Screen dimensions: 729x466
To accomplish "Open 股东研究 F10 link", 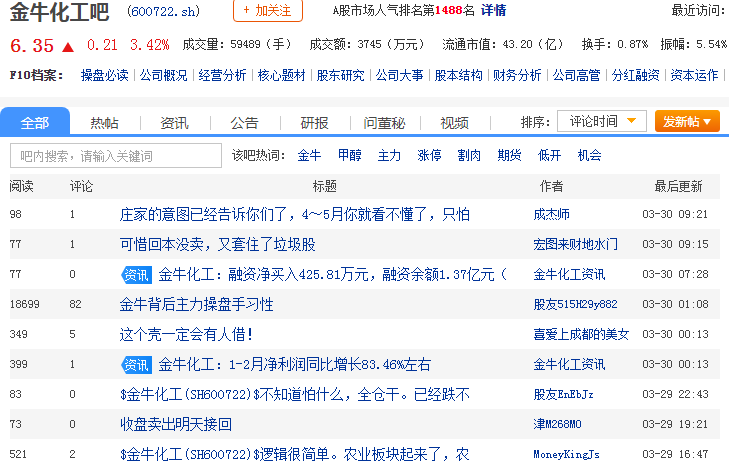I will coord(340,75).
